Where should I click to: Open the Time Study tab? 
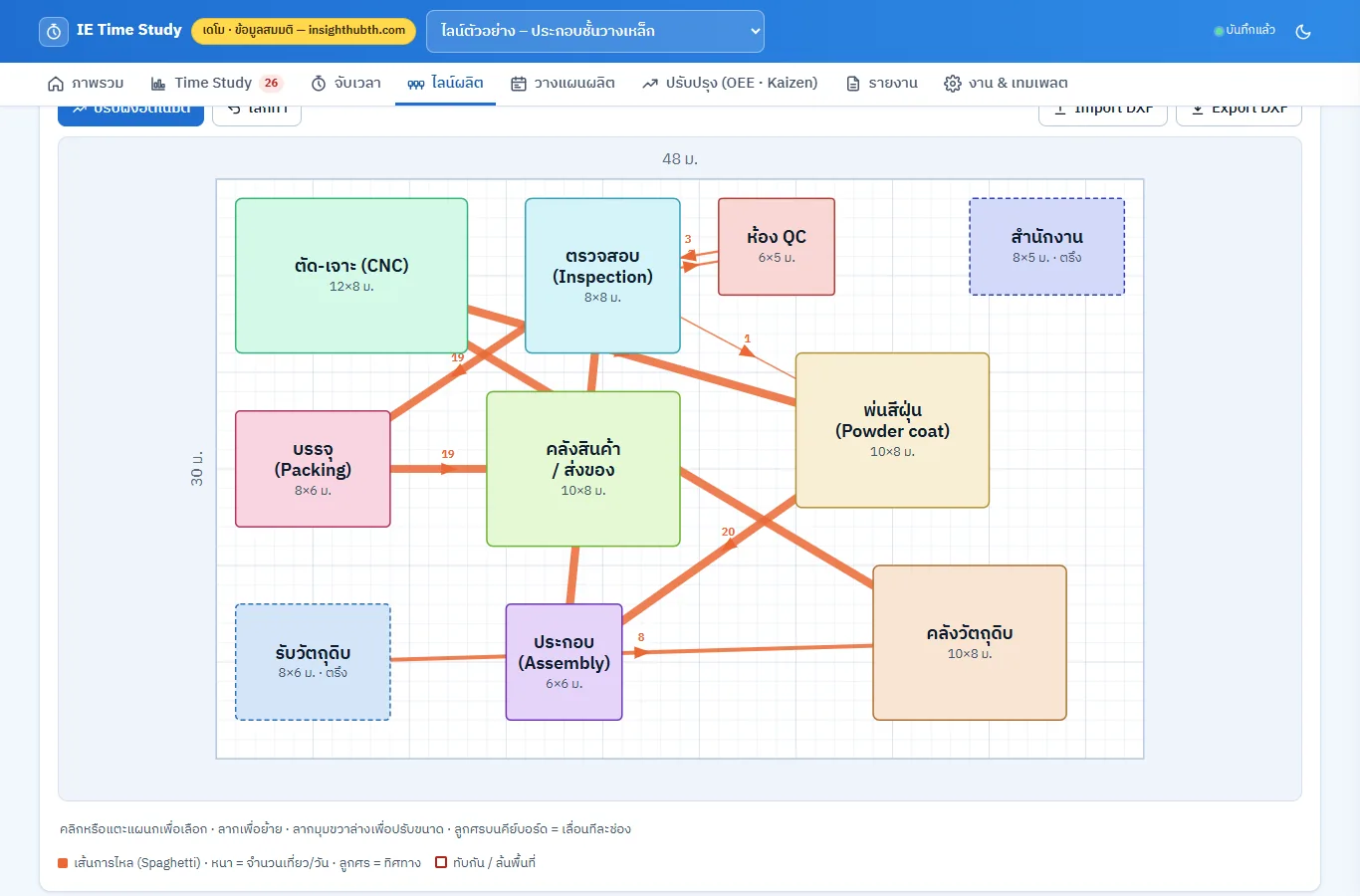217,84
